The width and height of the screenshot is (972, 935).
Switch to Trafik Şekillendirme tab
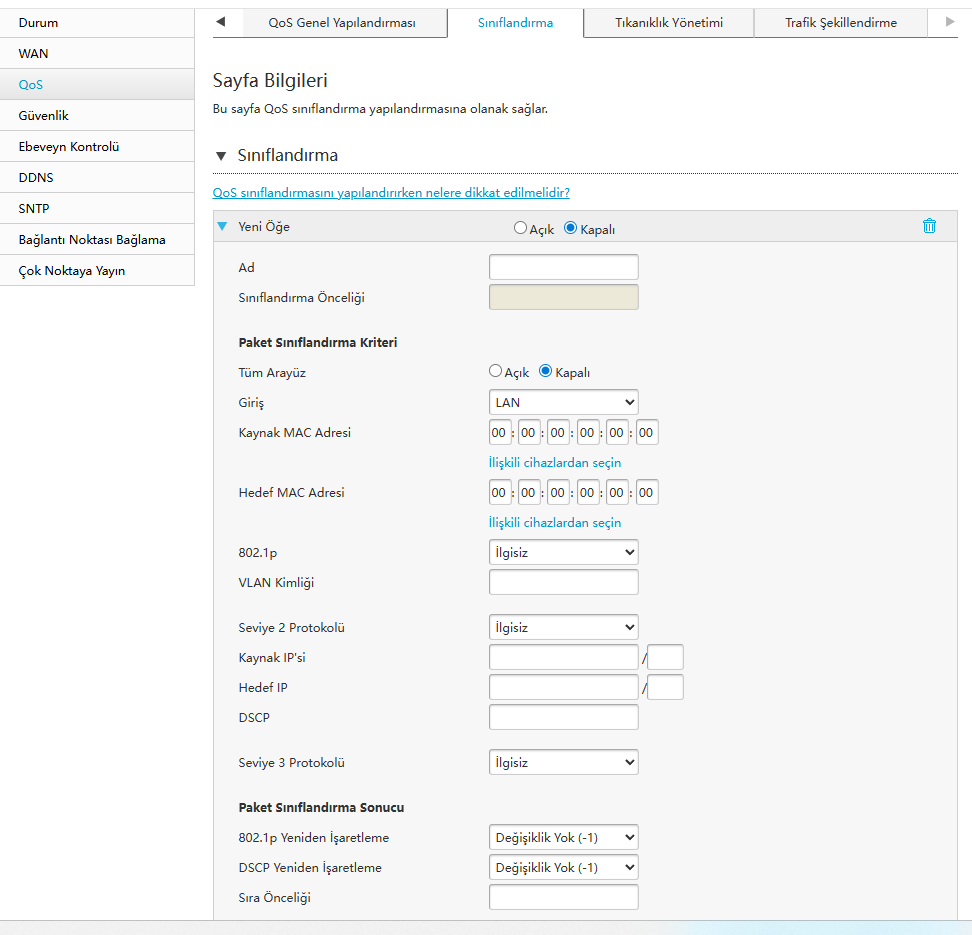pos(841,23)
